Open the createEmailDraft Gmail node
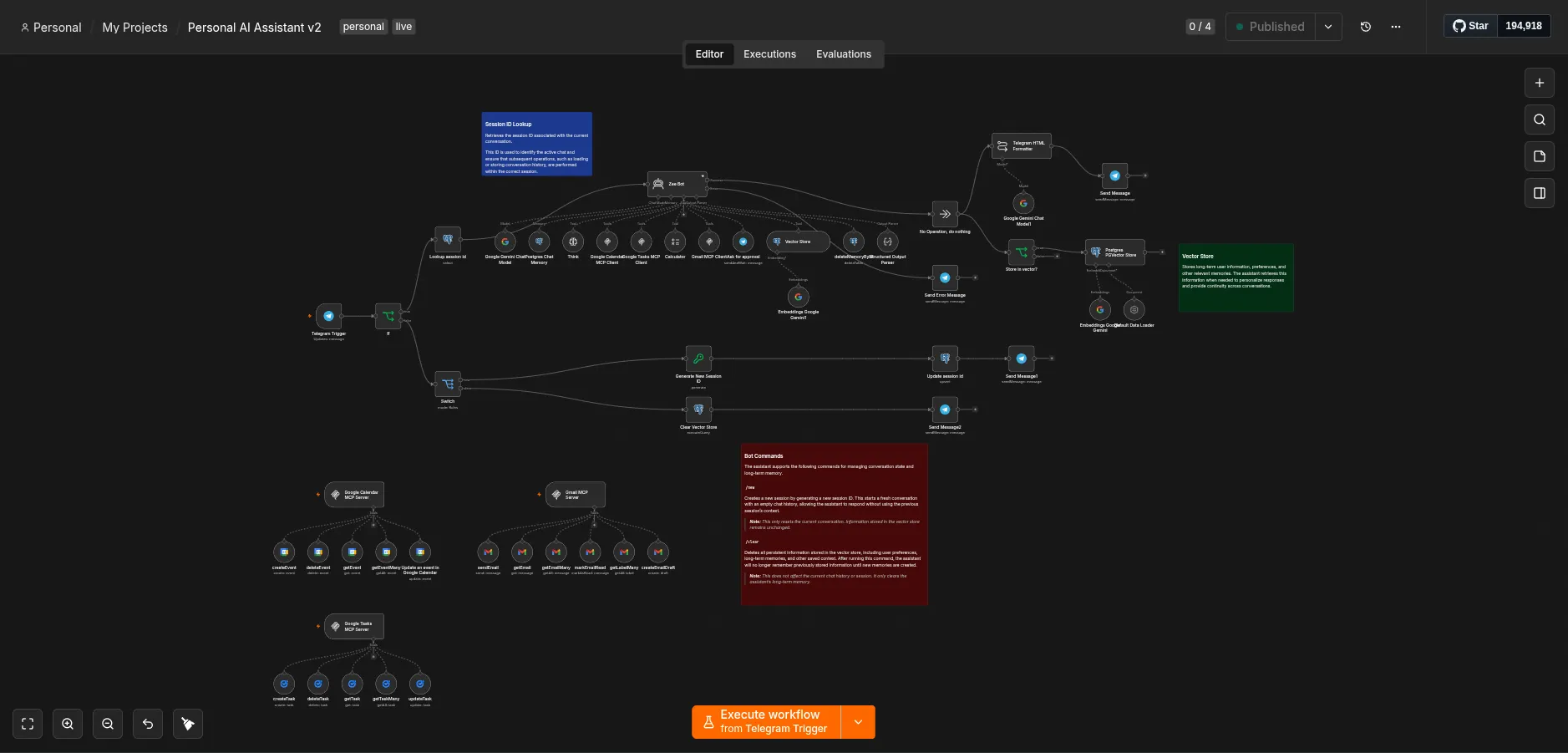 click(658, 552)
